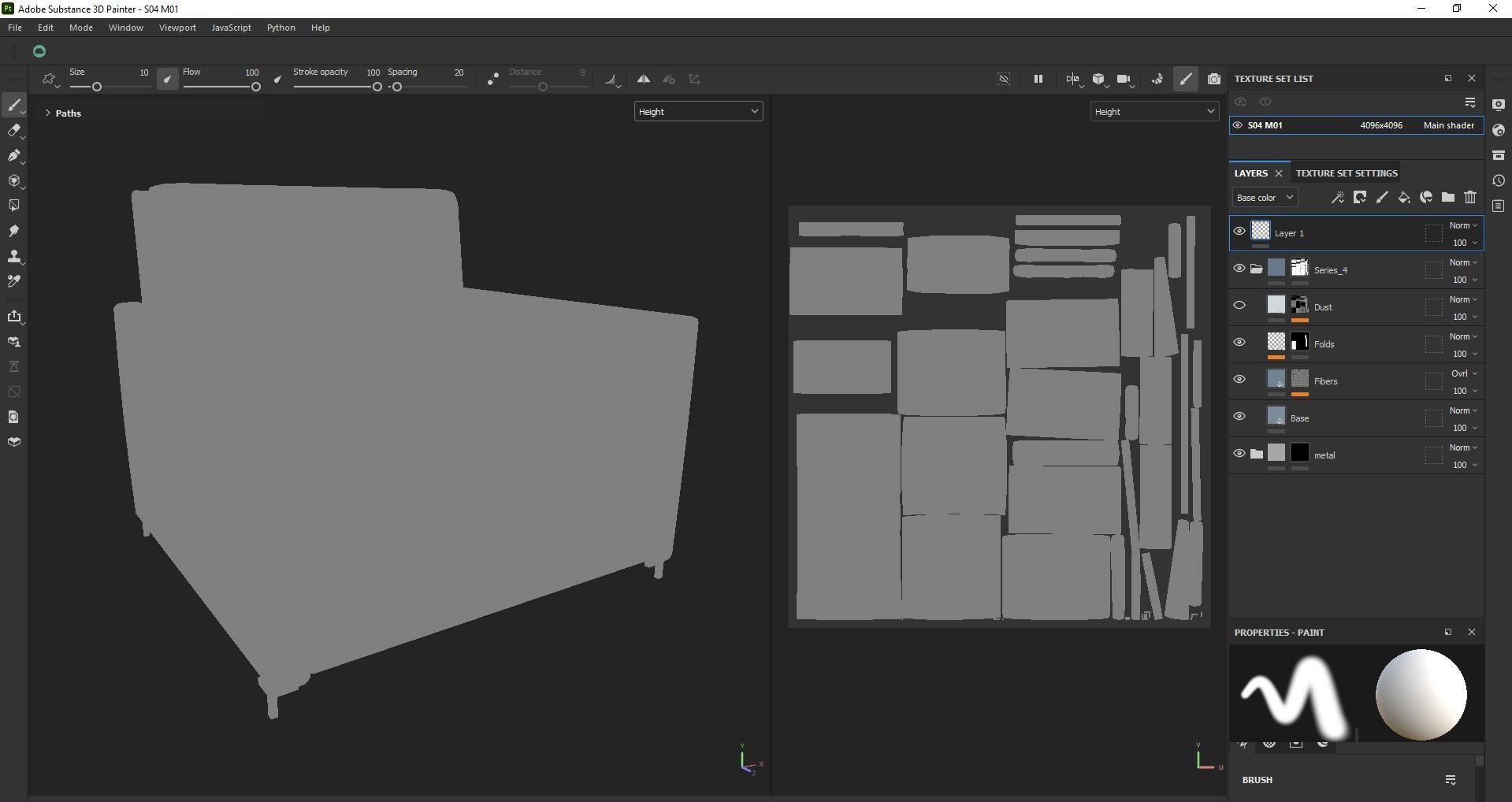This screenshot has height=802, width=1512.
Task: Close the Texture Set List panel
Action: tap(1471, 79)
